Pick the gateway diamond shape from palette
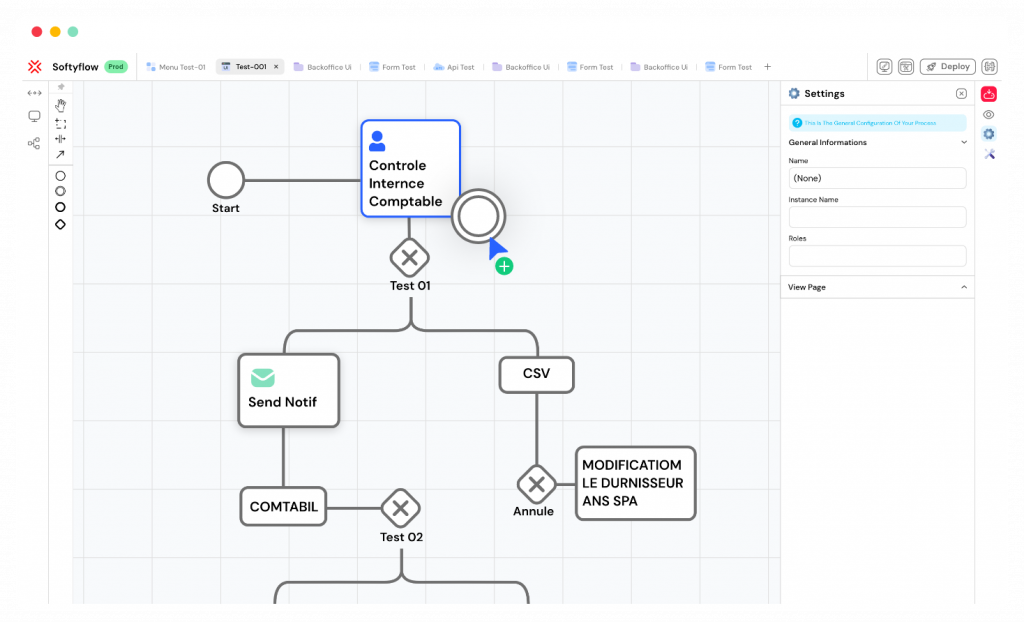 61,224
